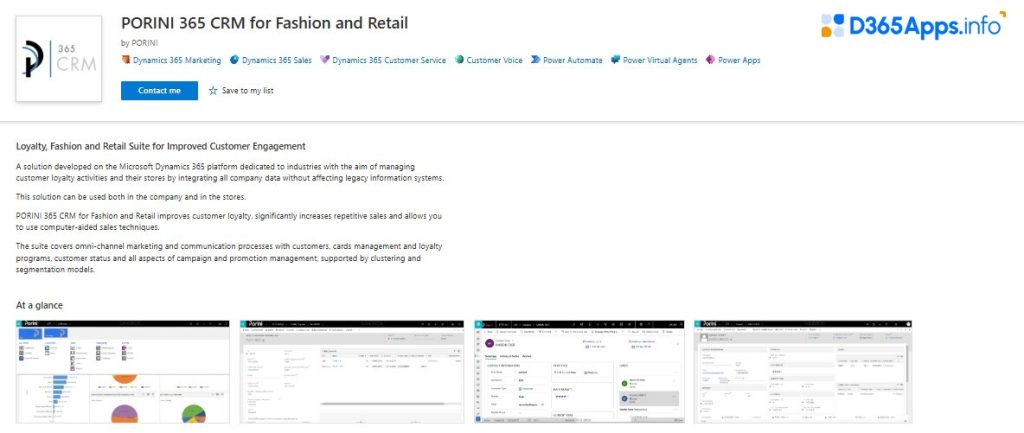This screenshot has width=1024, height=433.
Task: Open the Power Automate link
Action: point(573,60)
